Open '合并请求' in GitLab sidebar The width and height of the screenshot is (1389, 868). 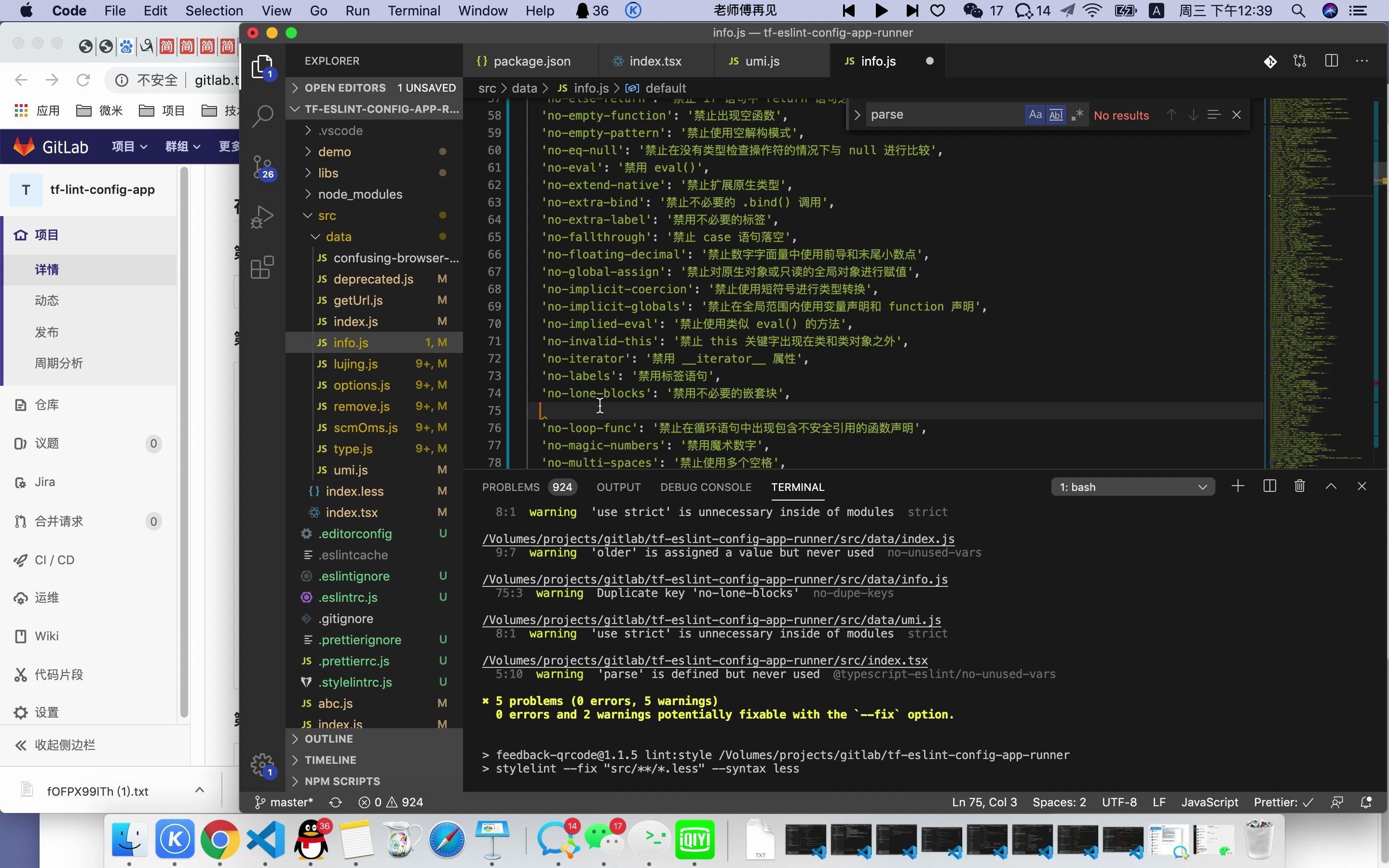click(88, 521)
